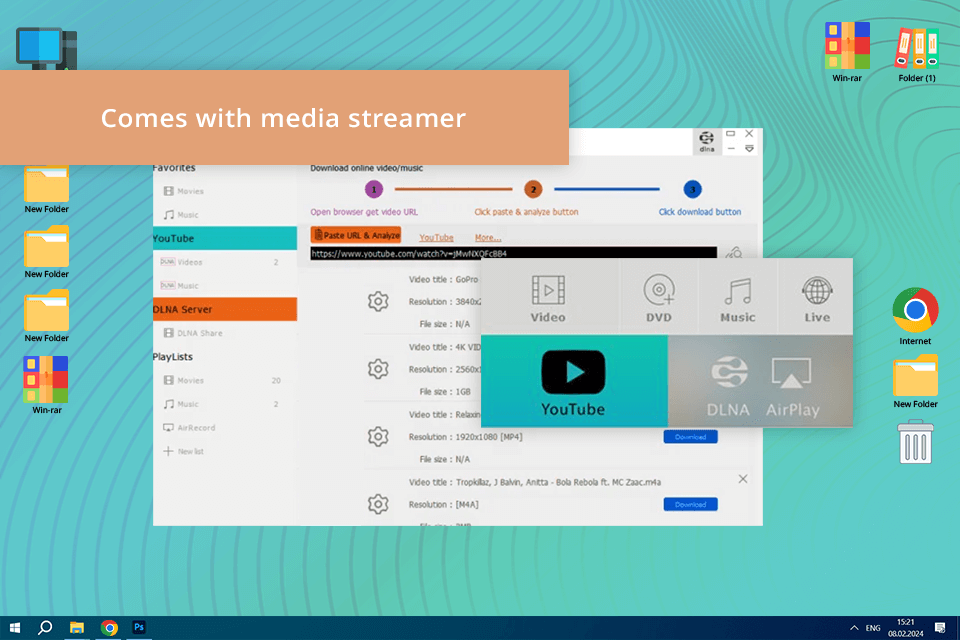Open Chrome from the taskbar
The image size is (960, 640).
pyautogui.click(x=109, y=628)
